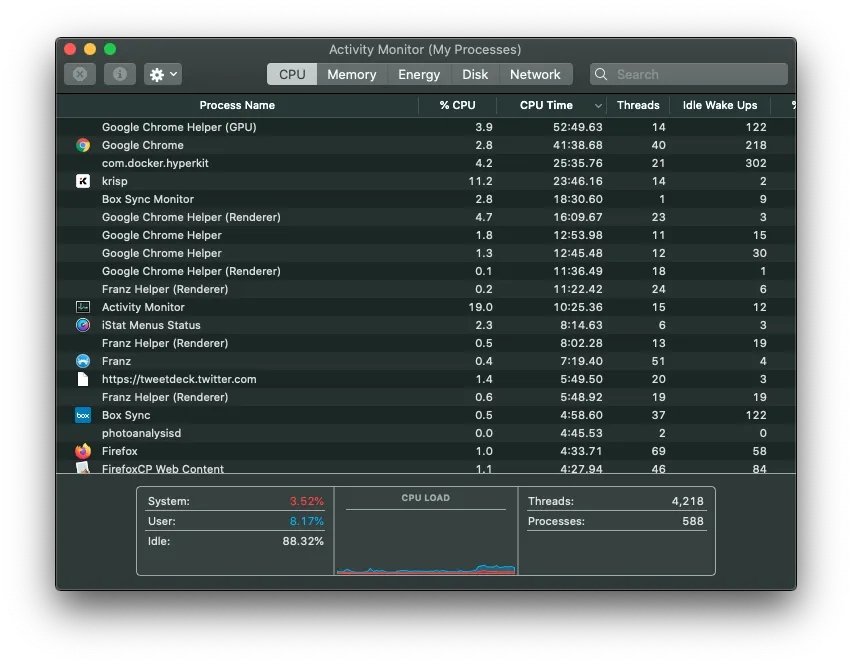Click the Google Chrome app icon
Viewport: 852px width, 664px height.
tap(83, 145)
